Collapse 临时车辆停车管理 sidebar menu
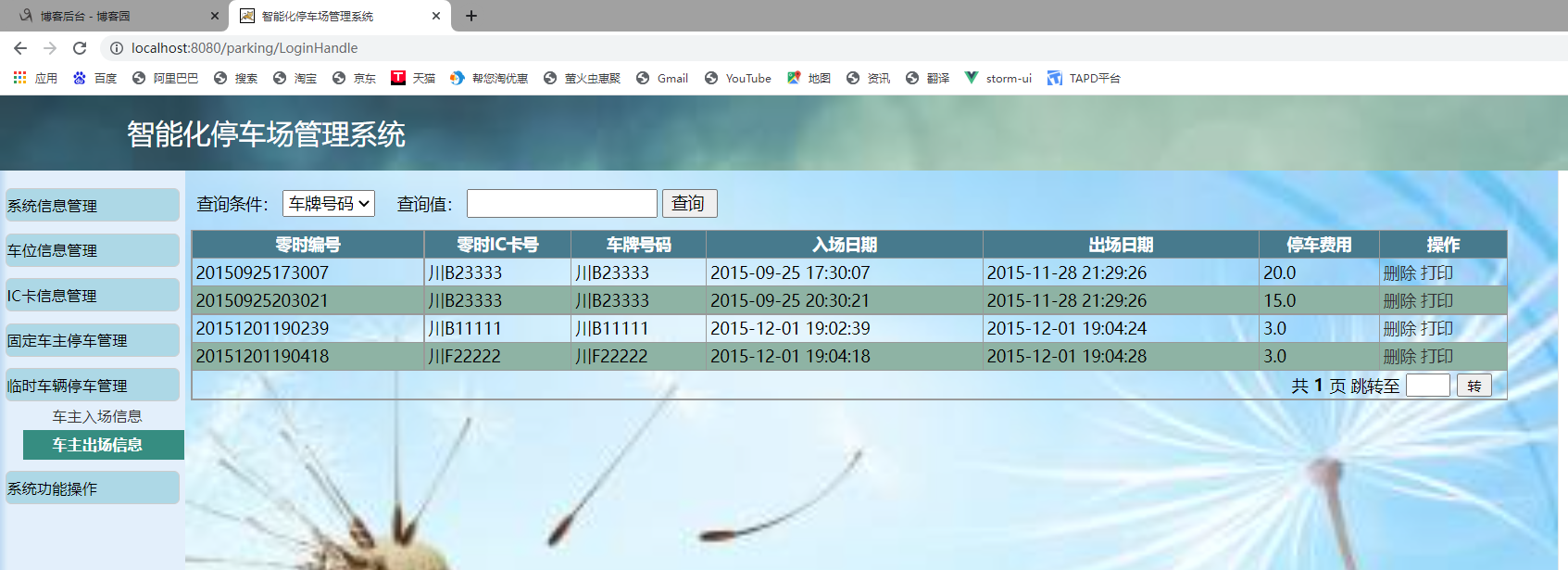1568x570 pixels. (93, 386)
